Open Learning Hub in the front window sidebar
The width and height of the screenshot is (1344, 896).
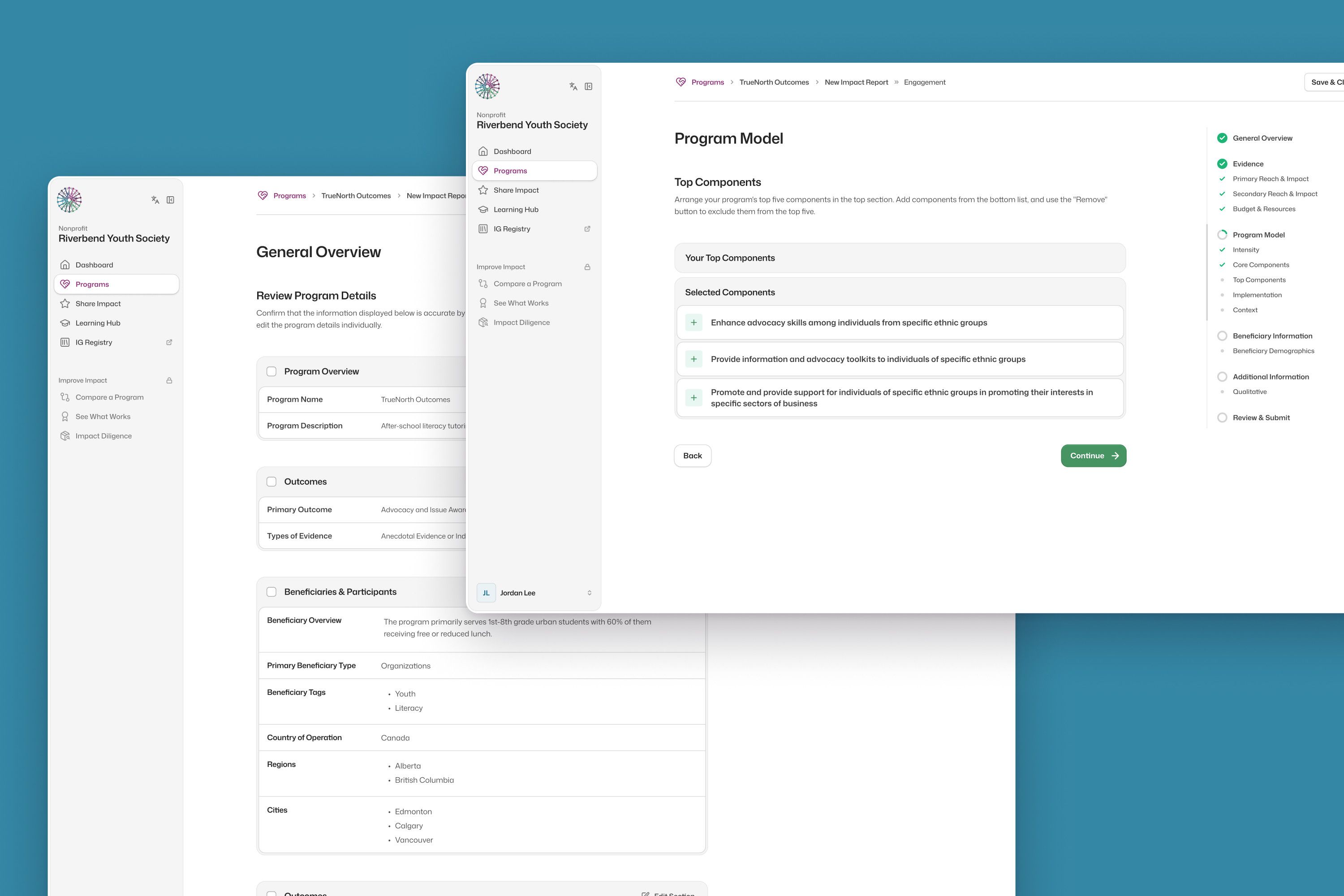[x=534, y=210]
